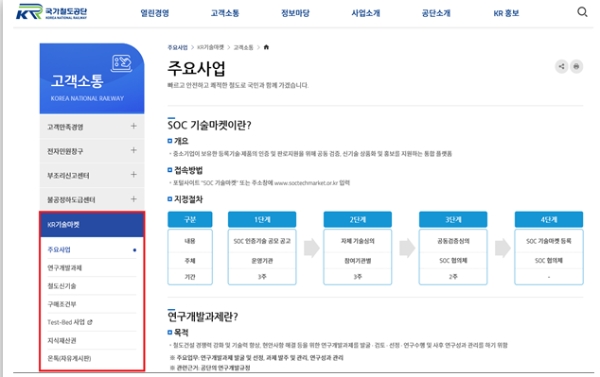Click the 전자민원창구 sidebar label

click(x=65, y=151)
